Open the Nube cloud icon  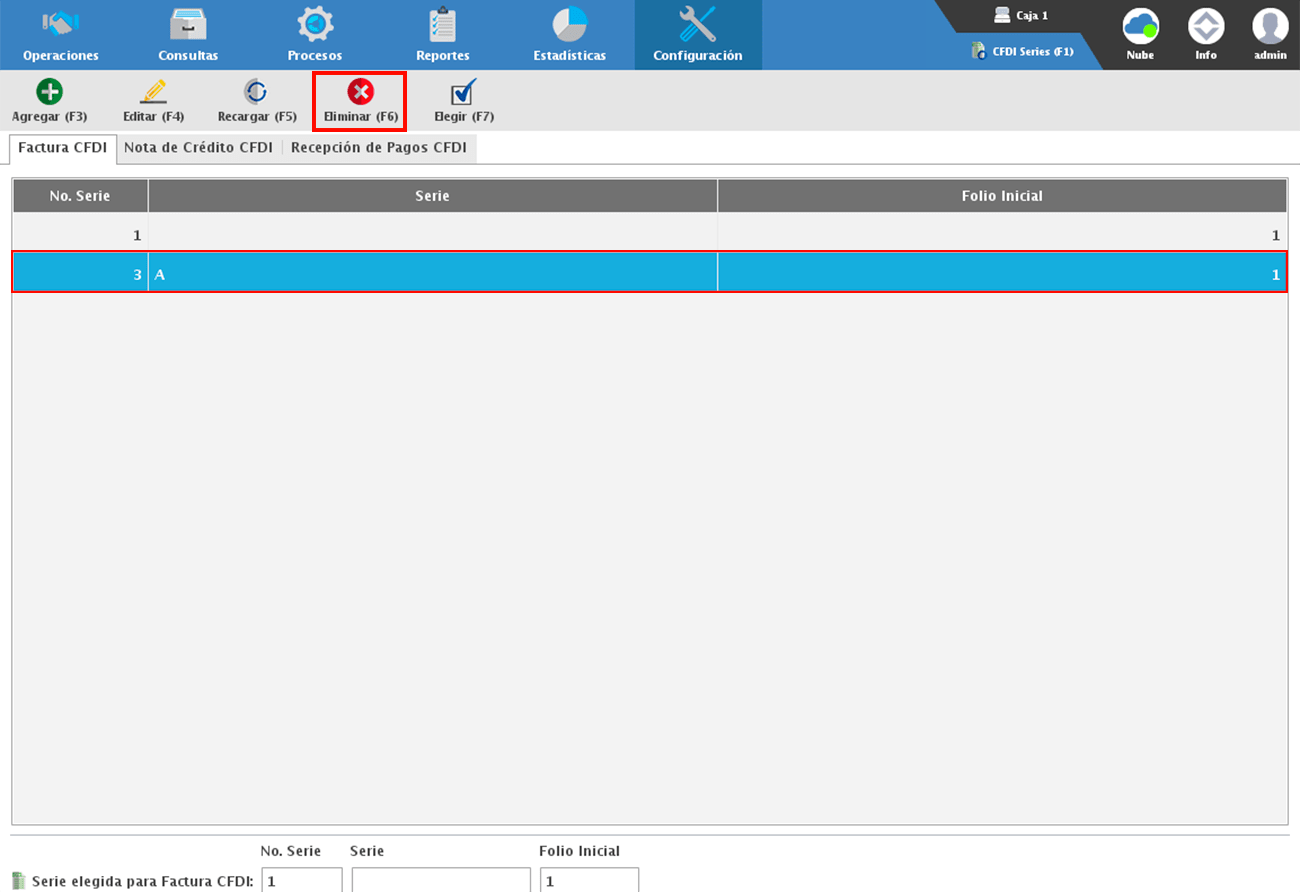[x=1140, y=26]
